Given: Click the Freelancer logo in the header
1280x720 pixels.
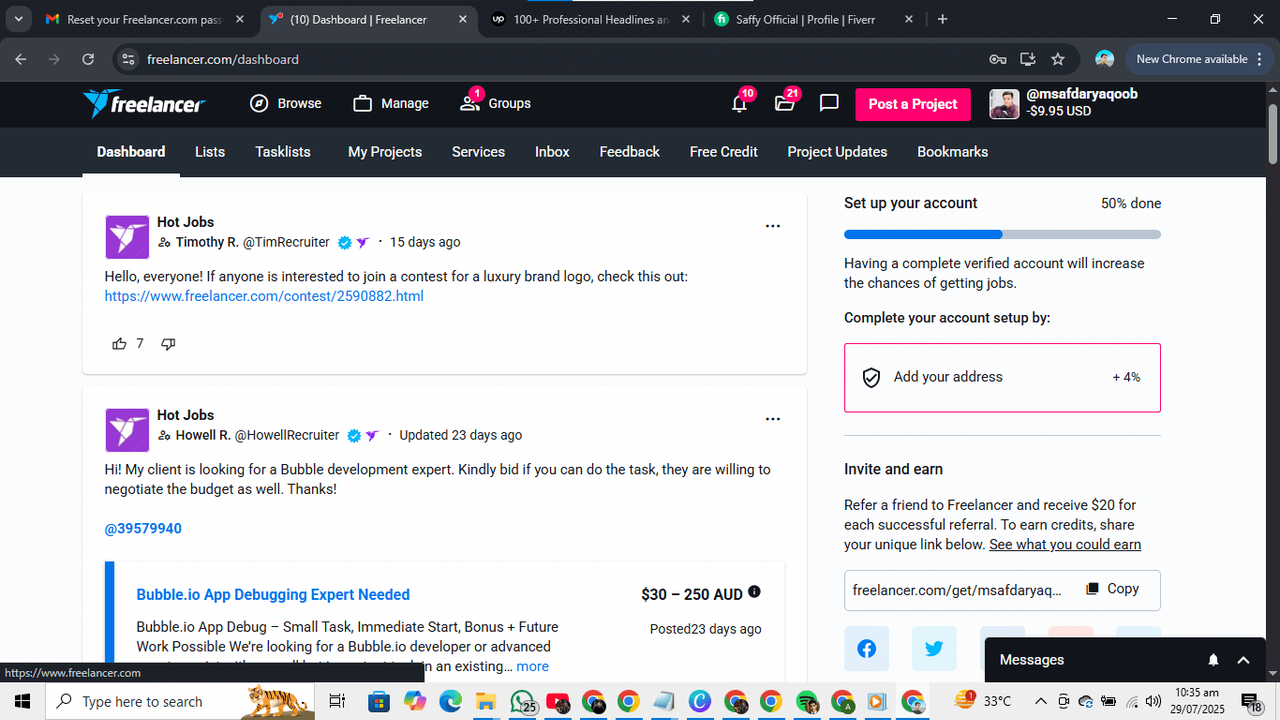Looking at the screenshot, I should 144,103.
